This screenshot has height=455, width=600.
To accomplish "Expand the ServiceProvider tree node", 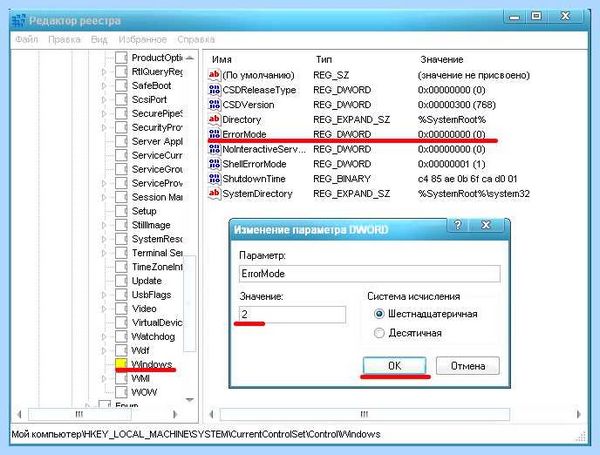I will tap(104, 183).
